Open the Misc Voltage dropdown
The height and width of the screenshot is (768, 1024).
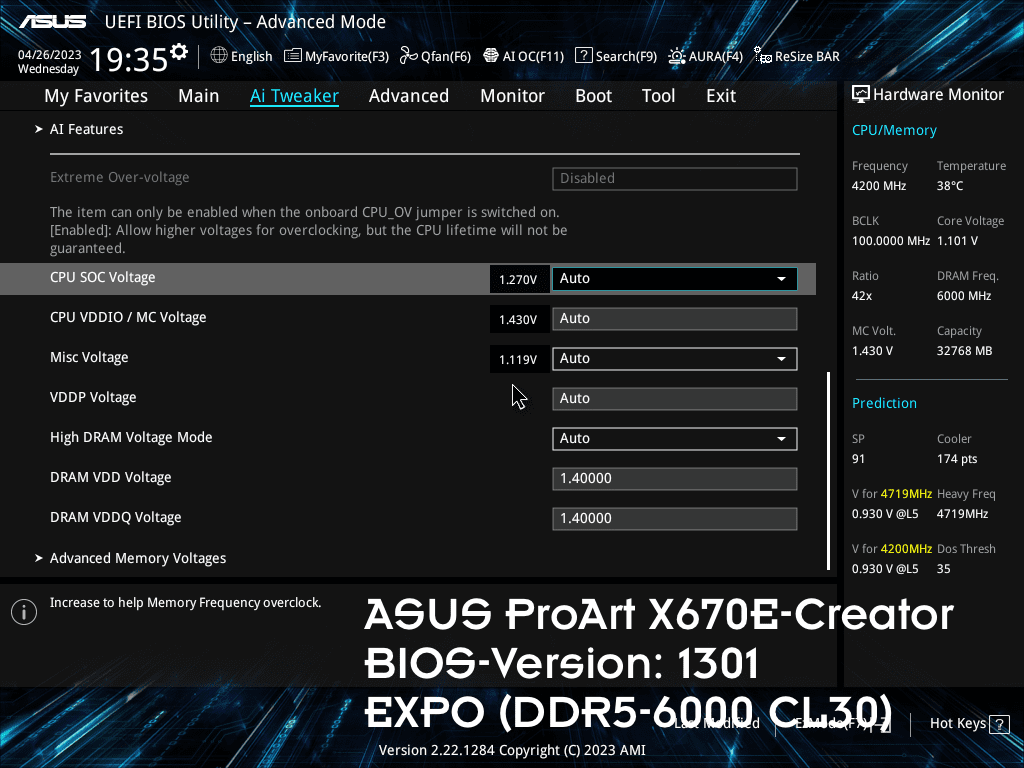tap(675, 359)
